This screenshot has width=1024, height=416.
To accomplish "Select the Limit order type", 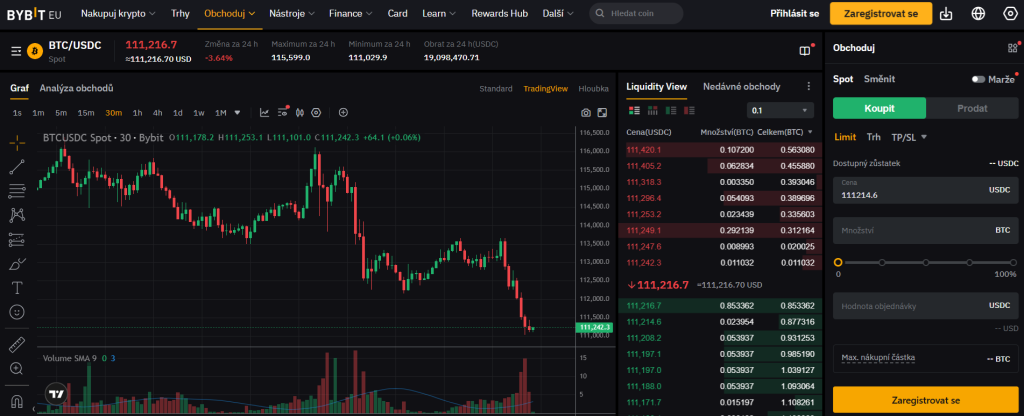I will (845, 136).
